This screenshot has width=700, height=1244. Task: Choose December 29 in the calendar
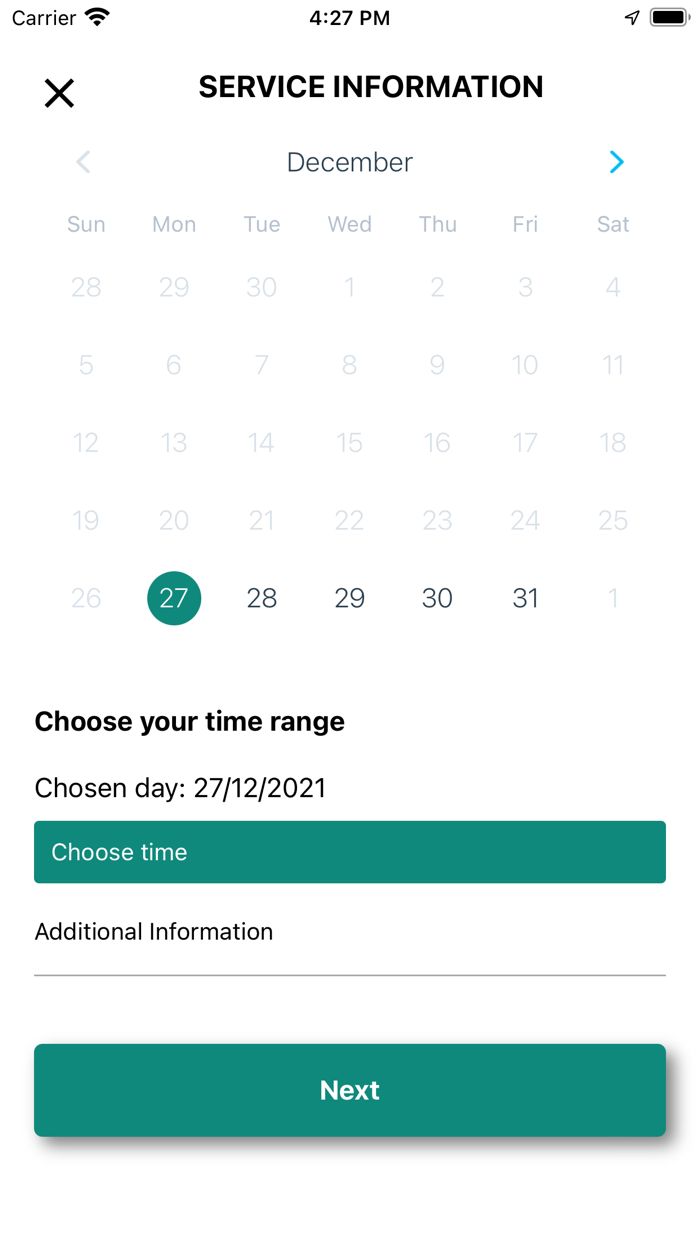click(349, 598)
